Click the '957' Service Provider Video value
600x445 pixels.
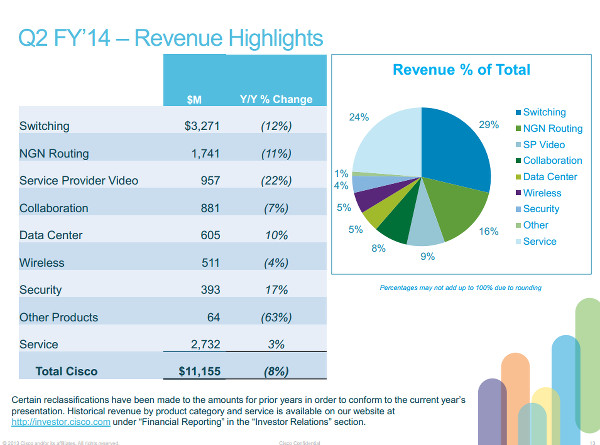[210, 181]
